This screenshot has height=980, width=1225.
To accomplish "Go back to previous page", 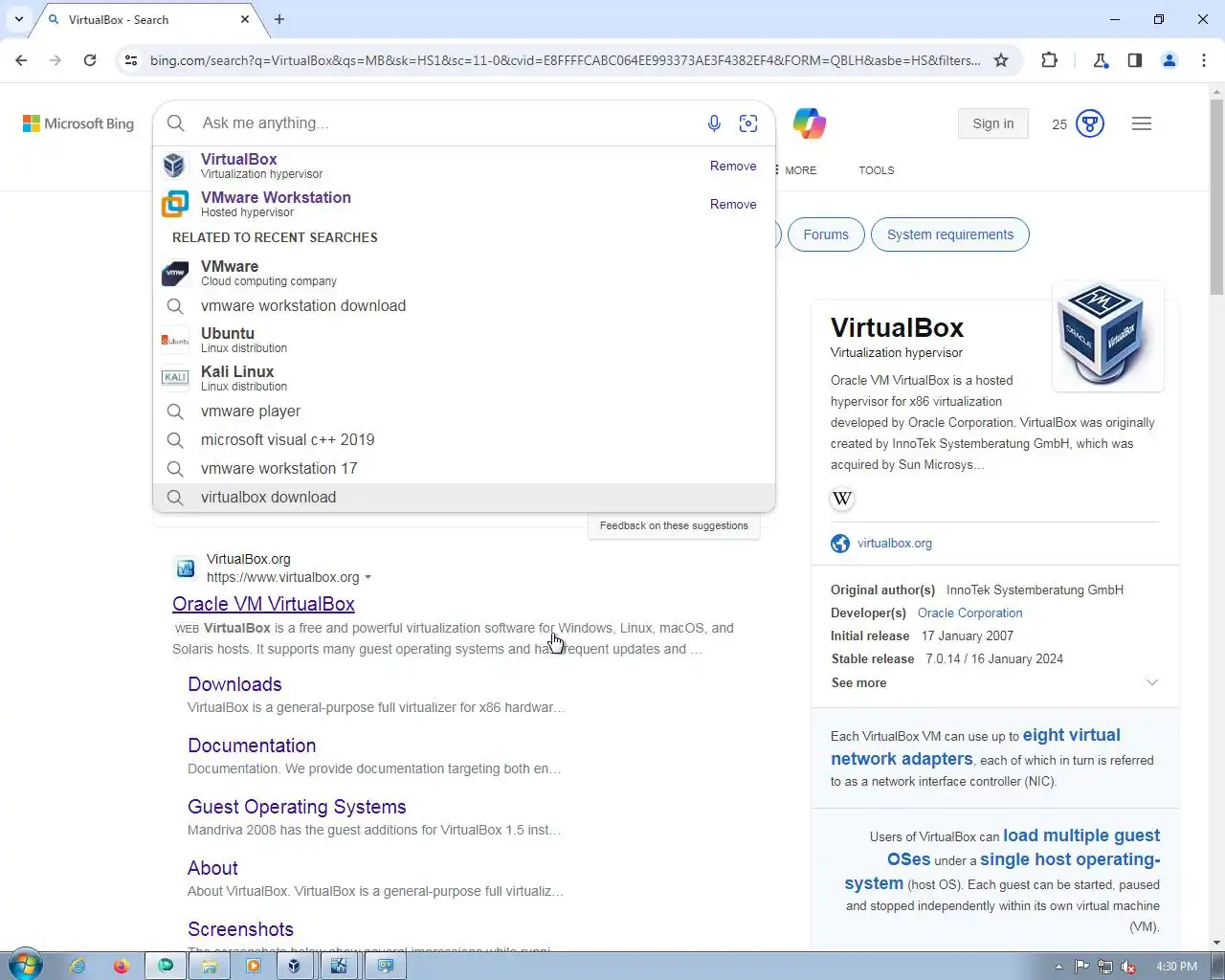I will click(21, 60).
